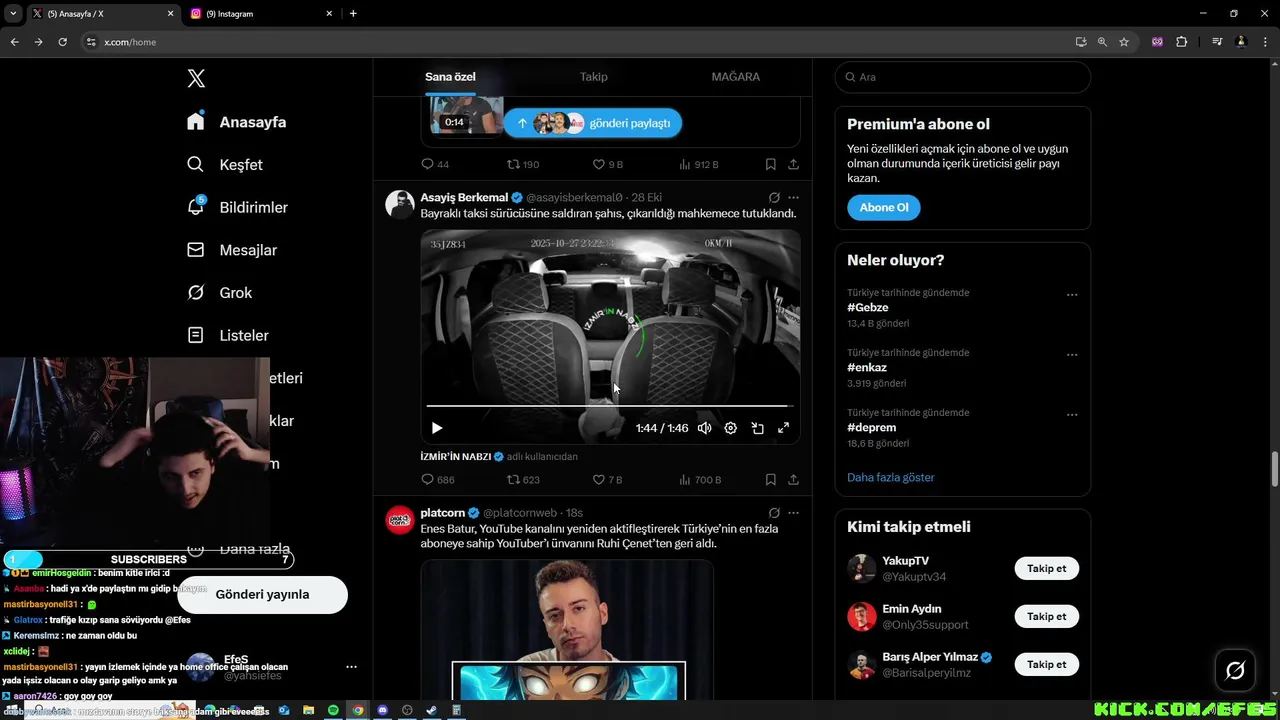
Task: Switch to the MAĞARA tab
Action: (x=736, y=77)
